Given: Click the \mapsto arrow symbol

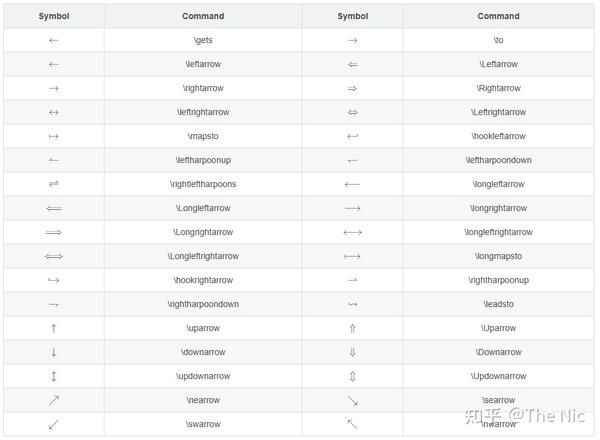Looking at the screenshot, I should tap(54, 136).
